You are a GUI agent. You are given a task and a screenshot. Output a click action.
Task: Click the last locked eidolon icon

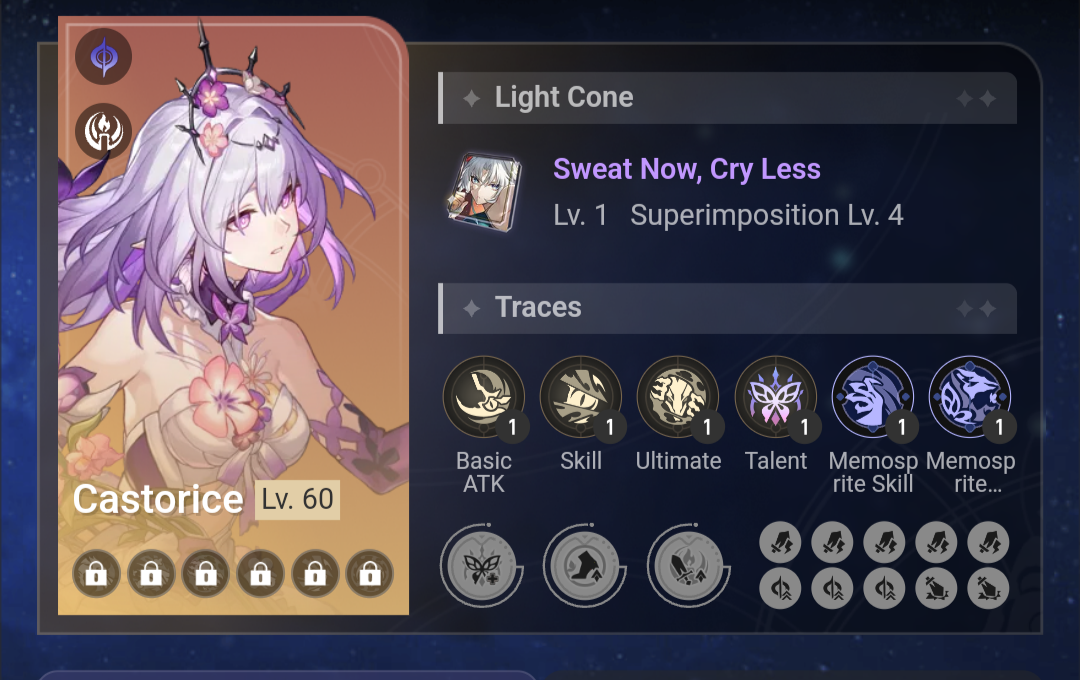coord(370,573)
